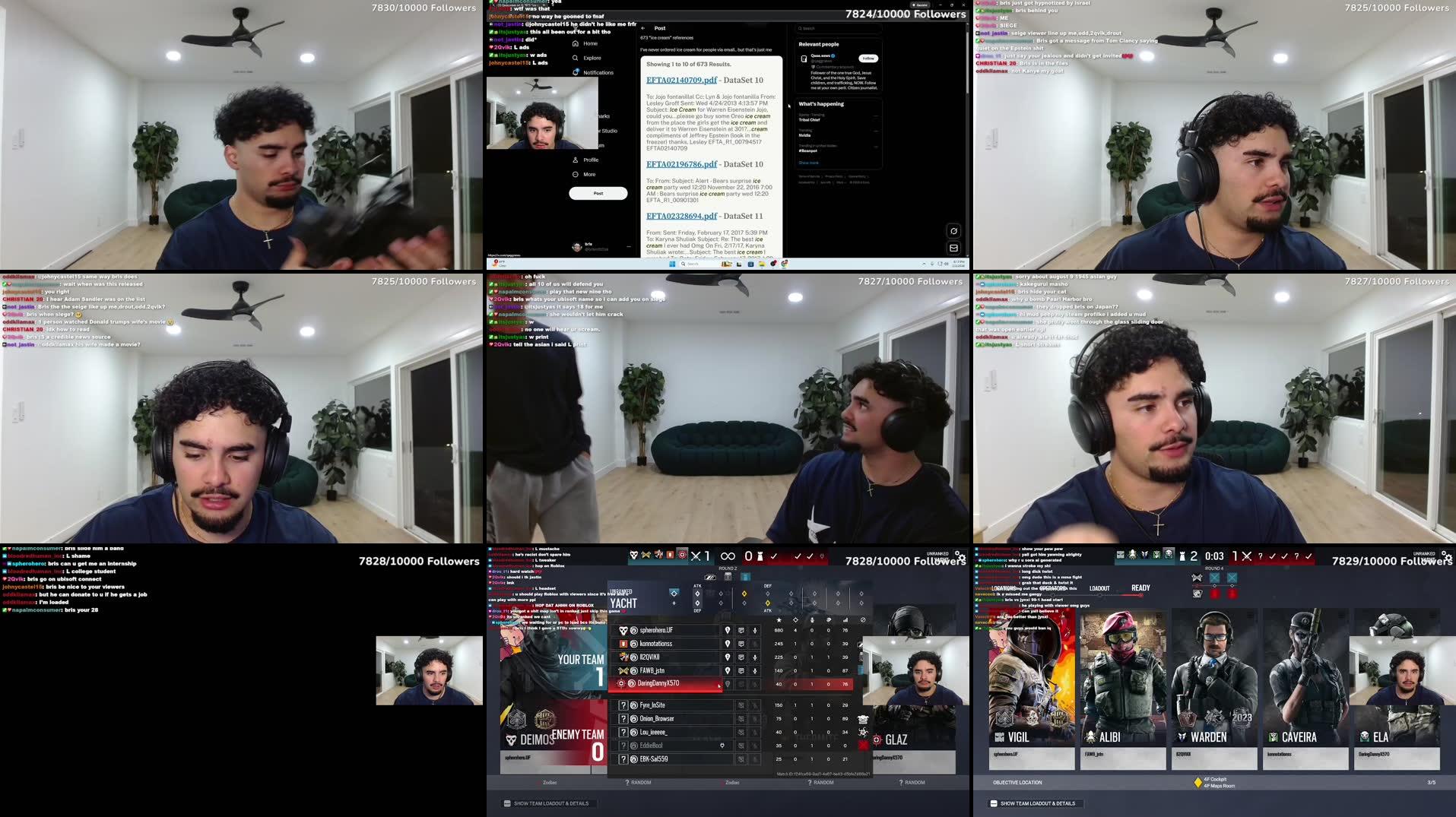
Task: Click the Post button on X
Action: (598, 193)
